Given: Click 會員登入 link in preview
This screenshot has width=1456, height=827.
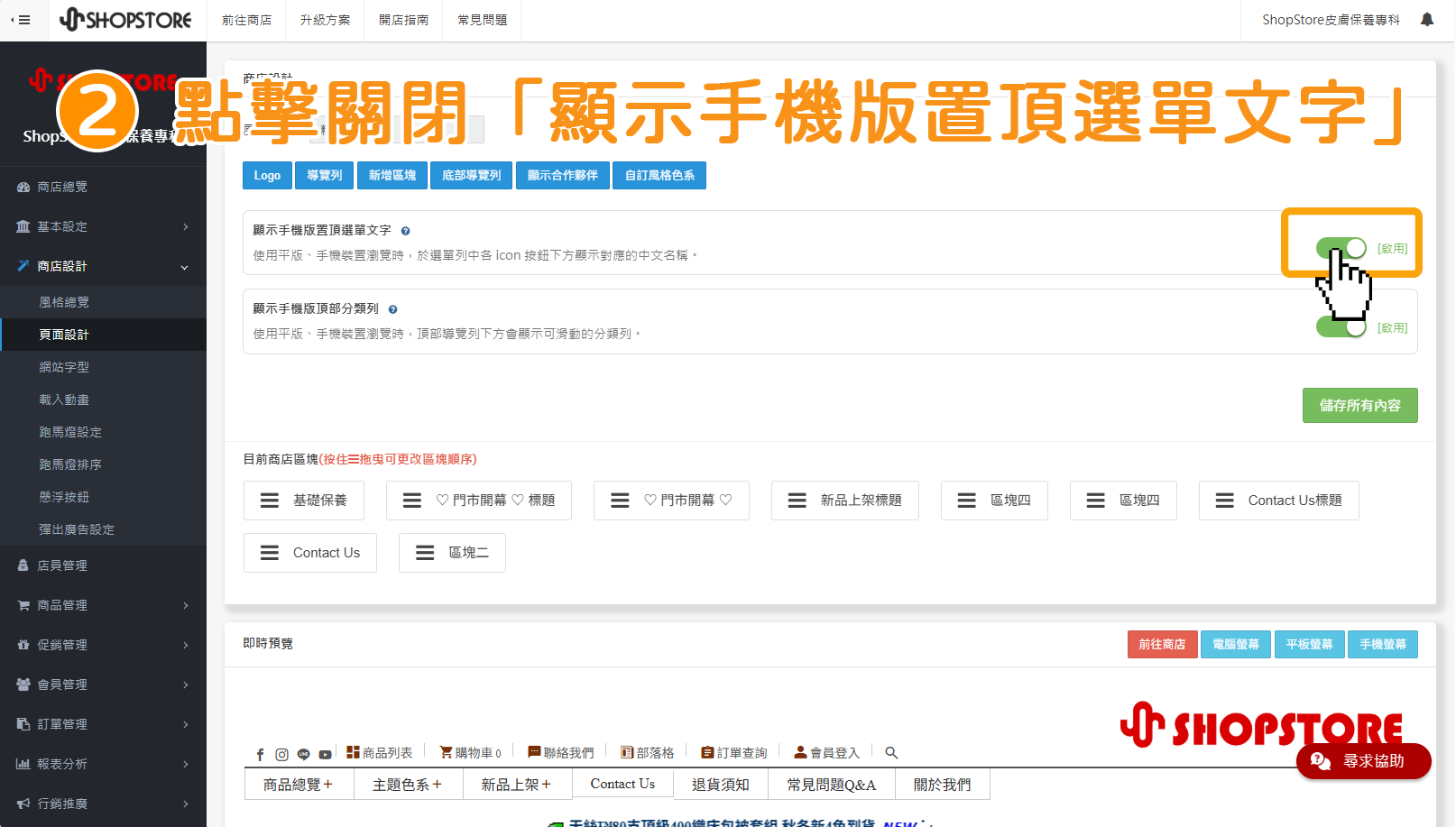Looking at the screenshot, I should [x=826, y=752].
